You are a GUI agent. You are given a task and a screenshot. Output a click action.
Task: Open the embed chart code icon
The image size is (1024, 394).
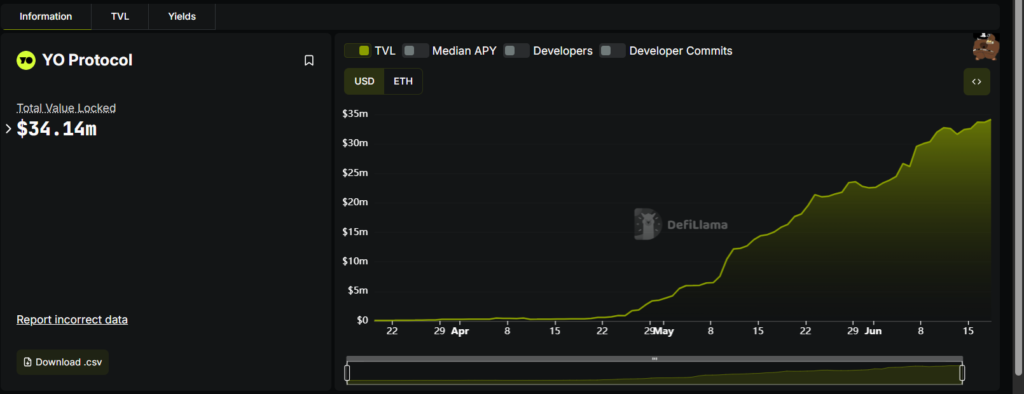click(x=976, y=82)
